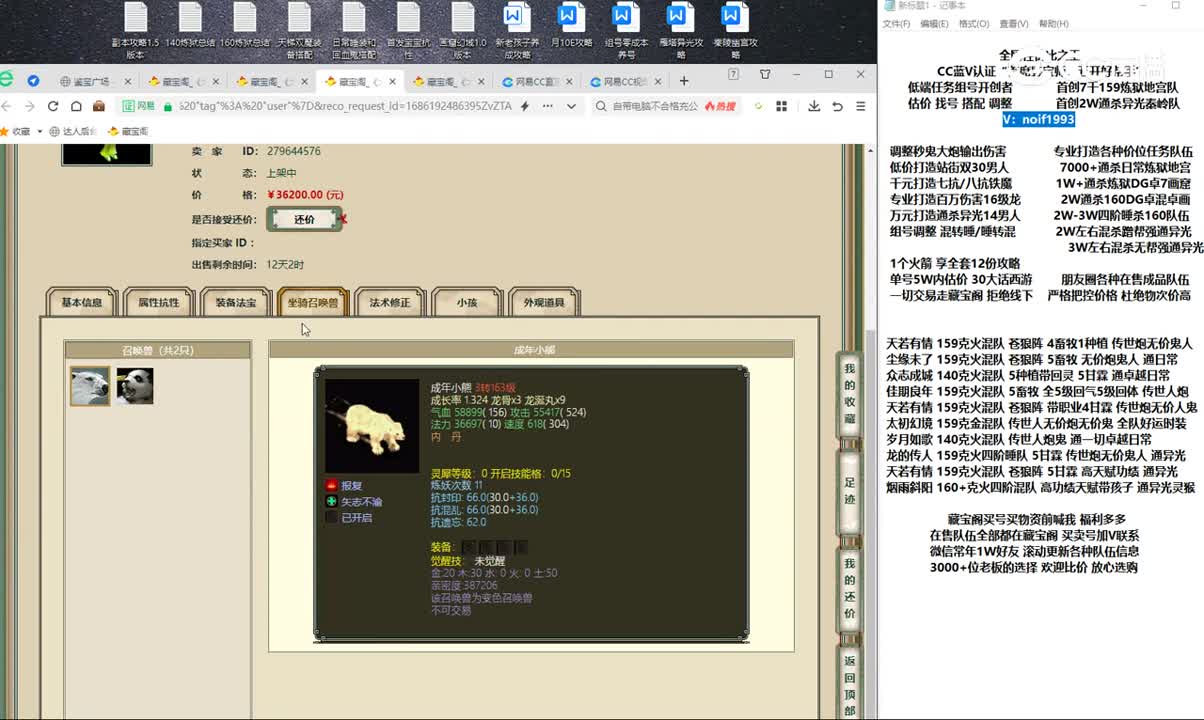This screenshot has height=720, width=1204.
Task: Open the 属性抗性 tab
Action: 159,302
